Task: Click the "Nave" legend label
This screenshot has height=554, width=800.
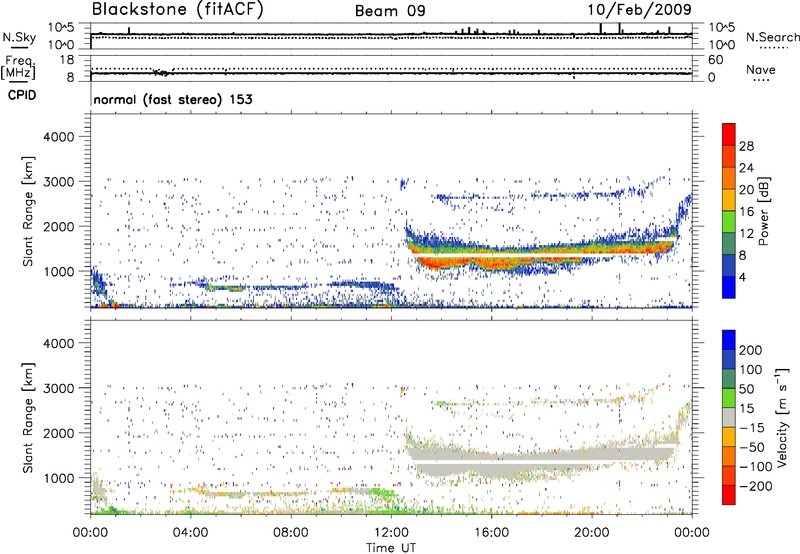Action: click(x=761, y=70)
